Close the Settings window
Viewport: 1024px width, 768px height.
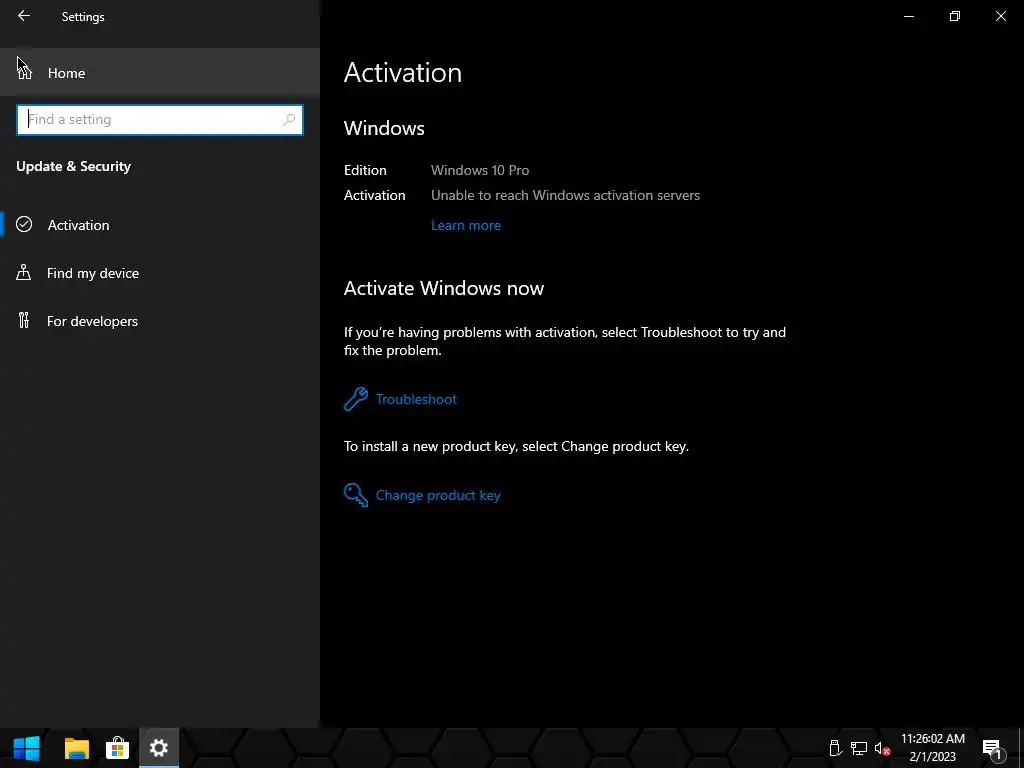pos(1000,16)
